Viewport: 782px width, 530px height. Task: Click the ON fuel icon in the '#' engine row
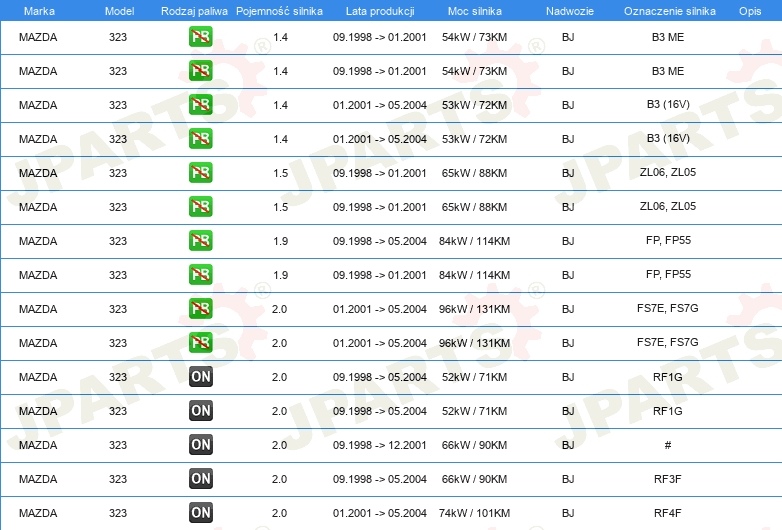coord(201,445)
